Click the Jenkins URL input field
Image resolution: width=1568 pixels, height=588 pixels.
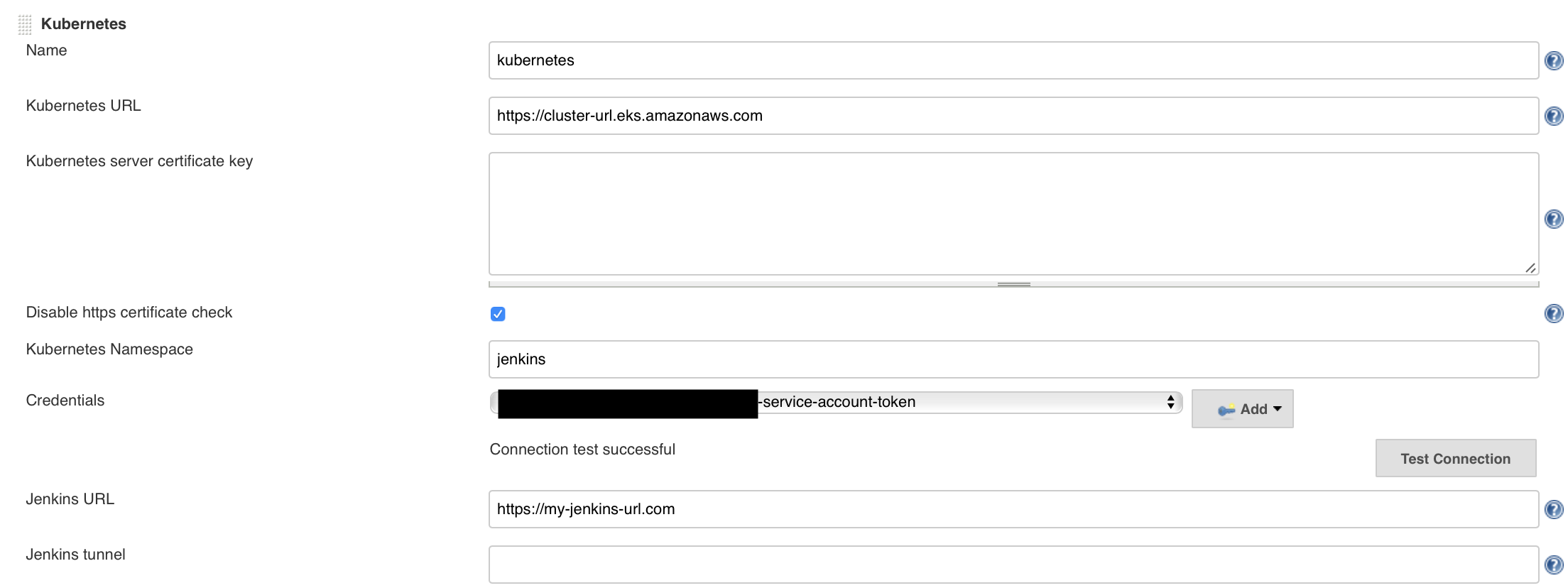pyautogui.click(x=1013, y=509)
